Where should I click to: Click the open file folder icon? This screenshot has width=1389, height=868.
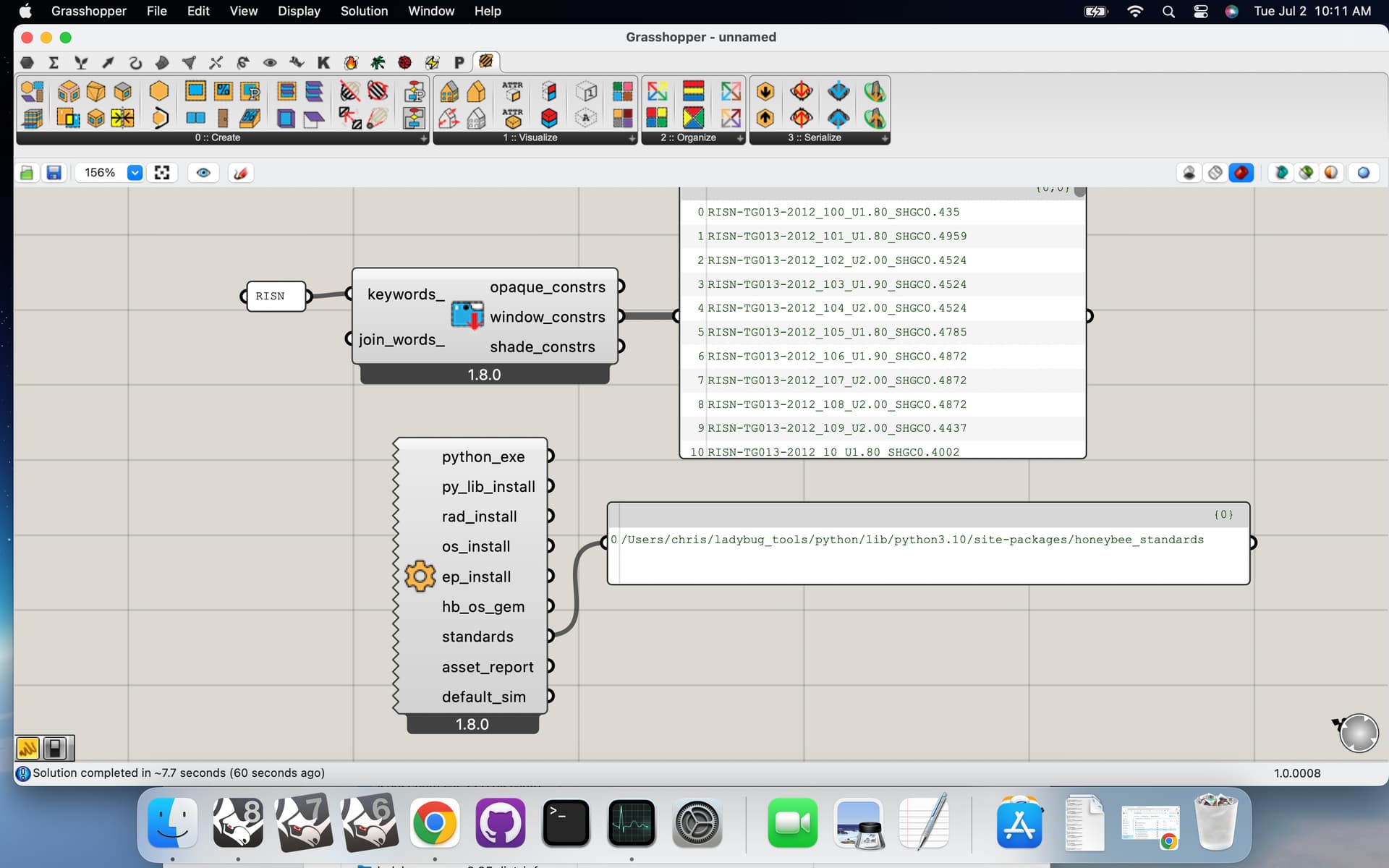pos(27,173)
